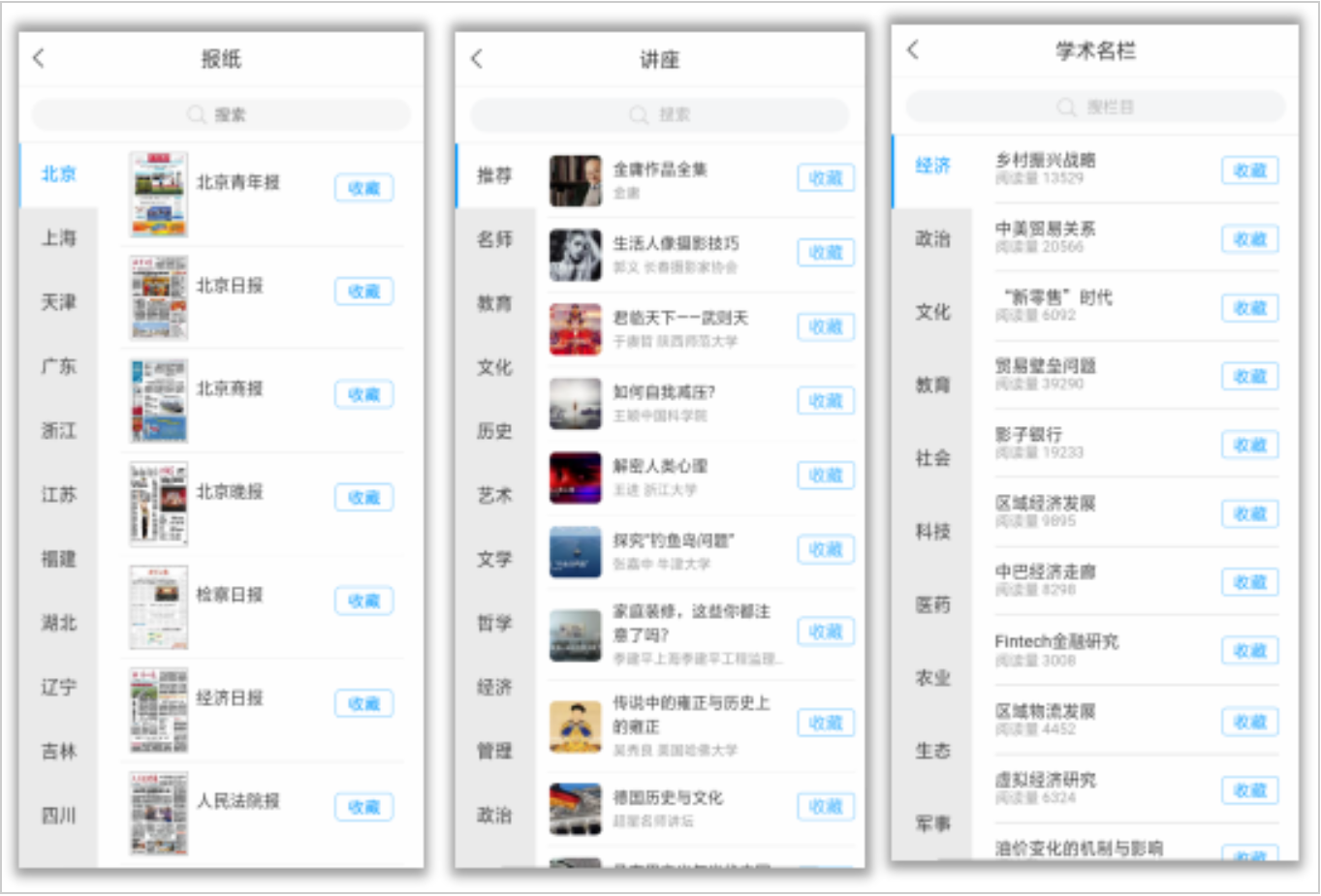Open the 天津 region tab
1321x896 pixels.
[x=58, y=302]
